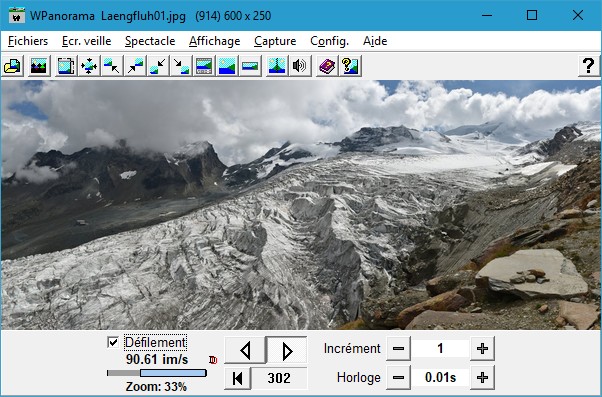Click the image with control bar icon
This screenshot has height=397, width=602.
pyautogui.click(x=204, y=66)
